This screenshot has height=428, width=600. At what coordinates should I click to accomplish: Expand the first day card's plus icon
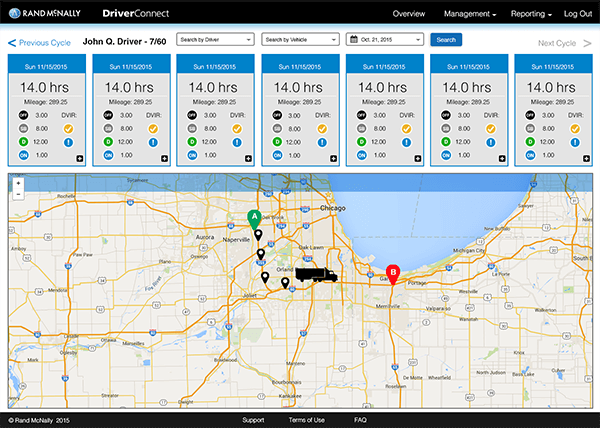coord(80,158)
